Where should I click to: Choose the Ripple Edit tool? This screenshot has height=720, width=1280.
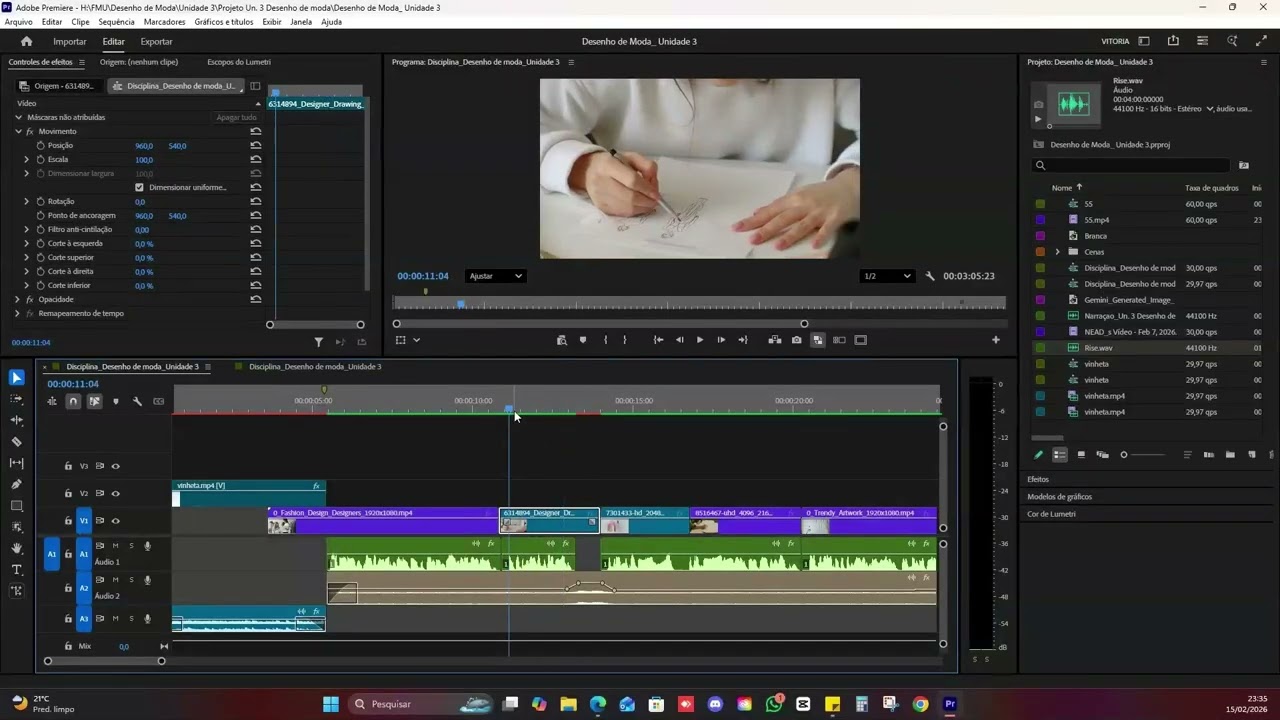(17, 420)
